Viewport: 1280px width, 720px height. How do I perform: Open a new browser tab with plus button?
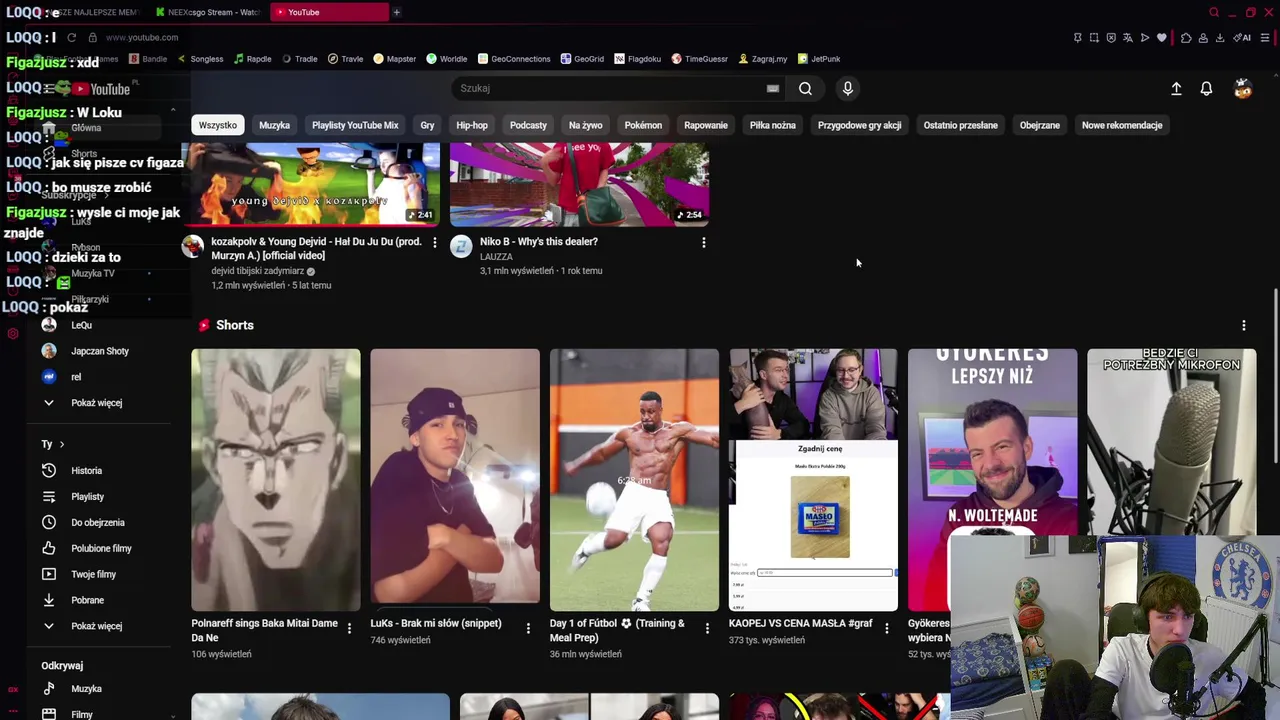tap(396, 12)
